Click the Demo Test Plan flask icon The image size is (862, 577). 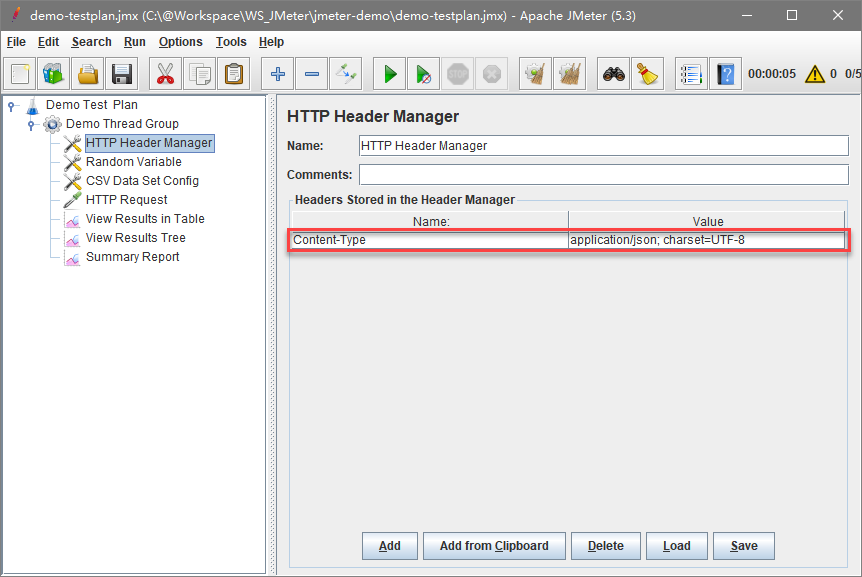[32, 105]
